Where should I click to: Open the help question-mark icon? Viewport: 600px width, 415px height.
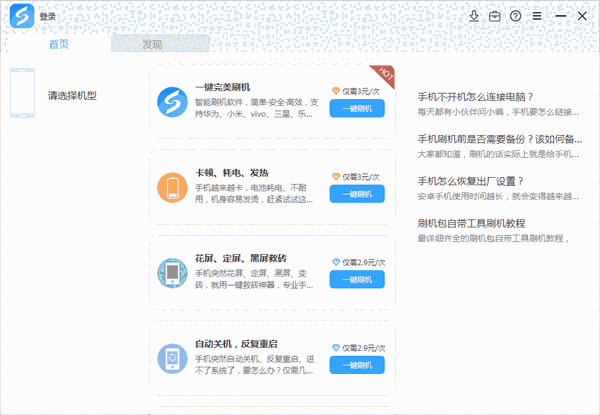(x=515, y=16)
